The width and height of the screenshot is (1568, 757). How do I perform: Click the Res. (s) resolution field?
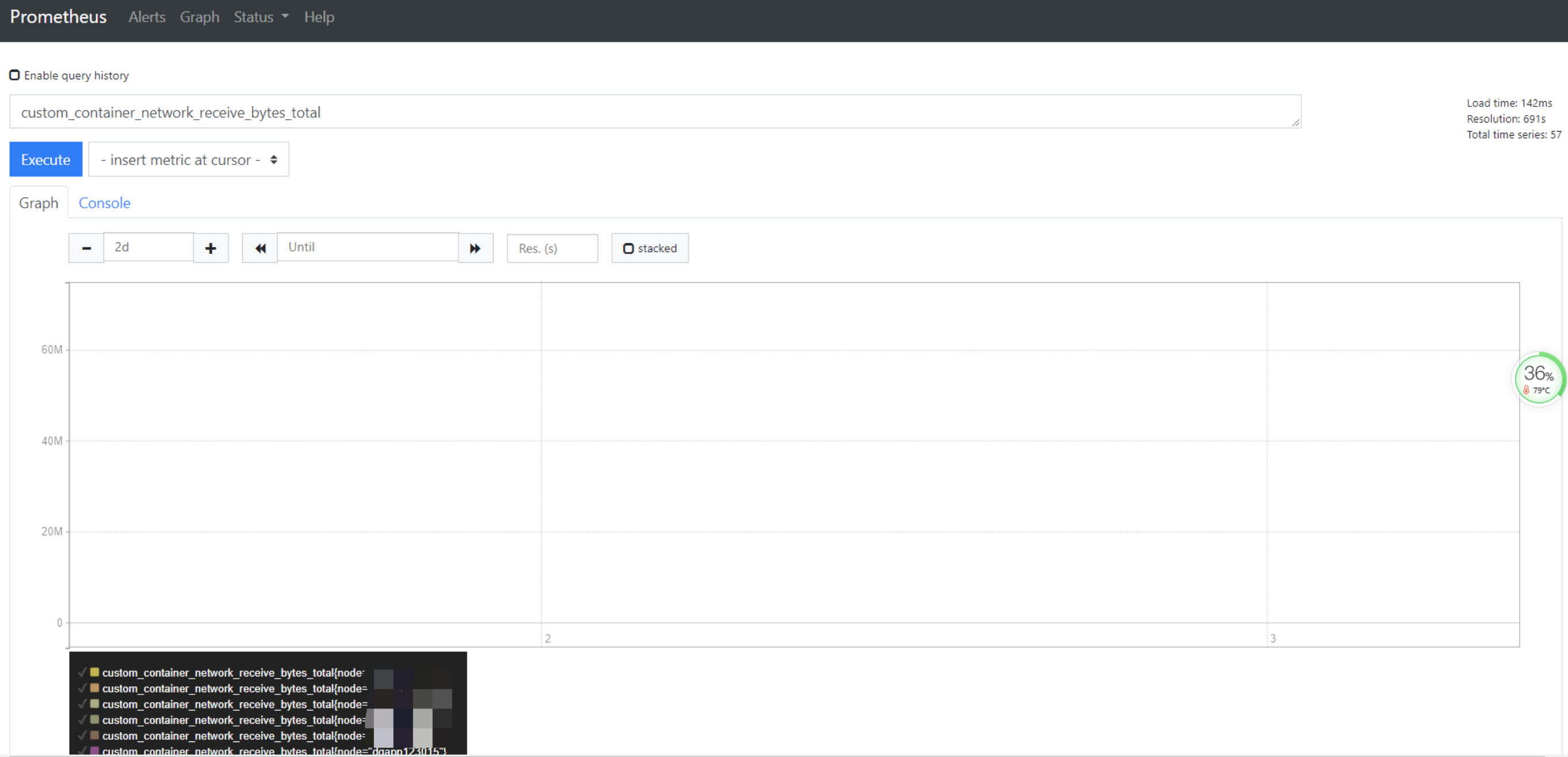pyautogui.click(x=552, y=248)
